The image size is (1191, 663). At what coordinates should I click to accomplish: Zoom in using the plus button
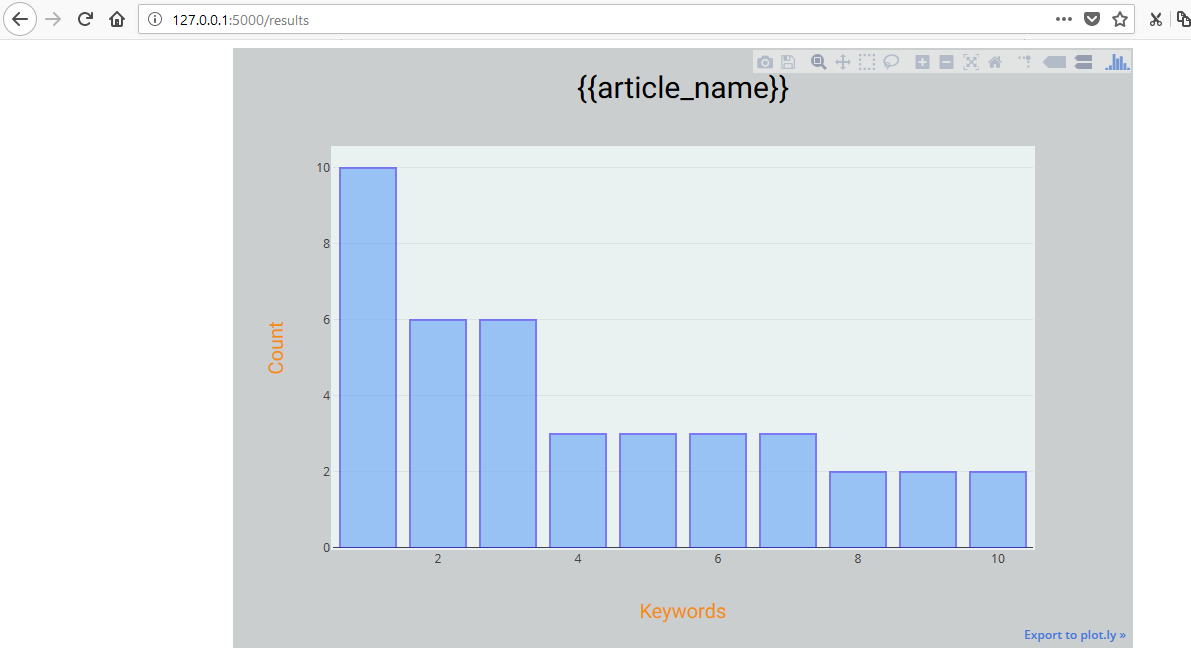[x=922, y=62]
